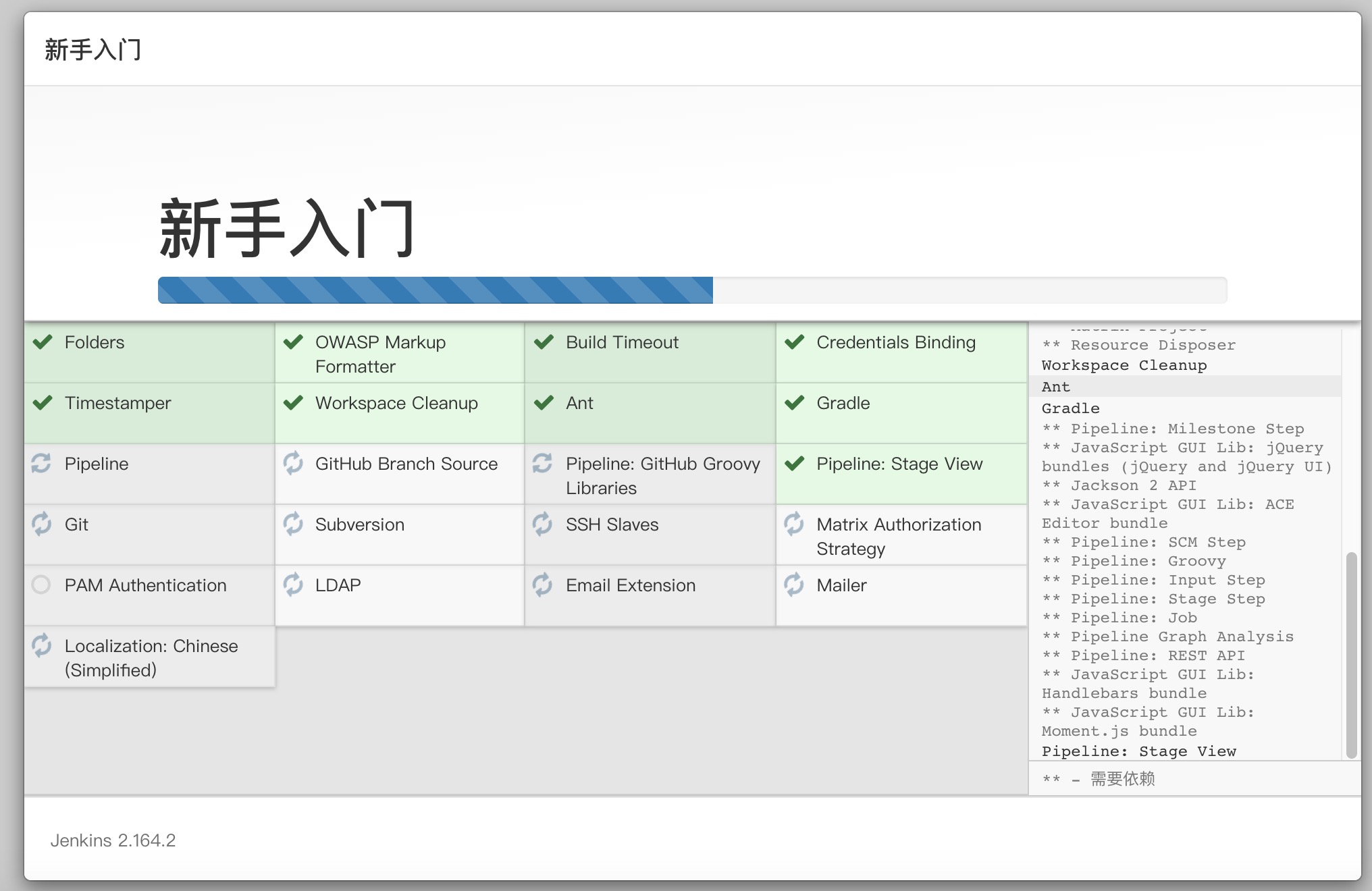Image resolution: width=1372 pixels, height=891 pixels.
Task: Select the OWASP Markup Formatter label
Action: [381, 354]
